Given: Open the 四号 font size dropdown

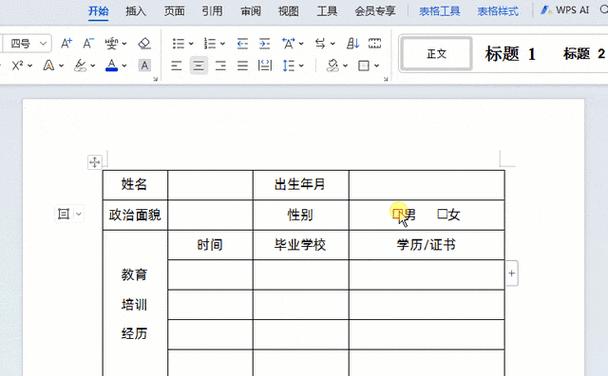Looking at the screenshot, I should click(x=43, y=43).
